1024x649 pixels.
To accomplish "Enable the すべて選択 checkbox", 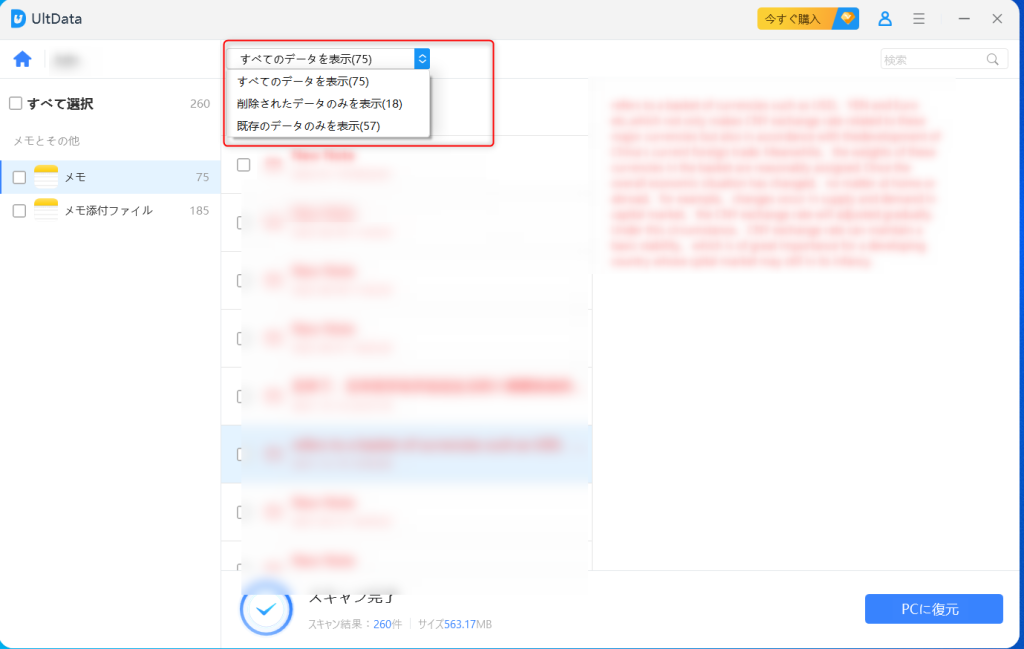I will pos(15,104).
